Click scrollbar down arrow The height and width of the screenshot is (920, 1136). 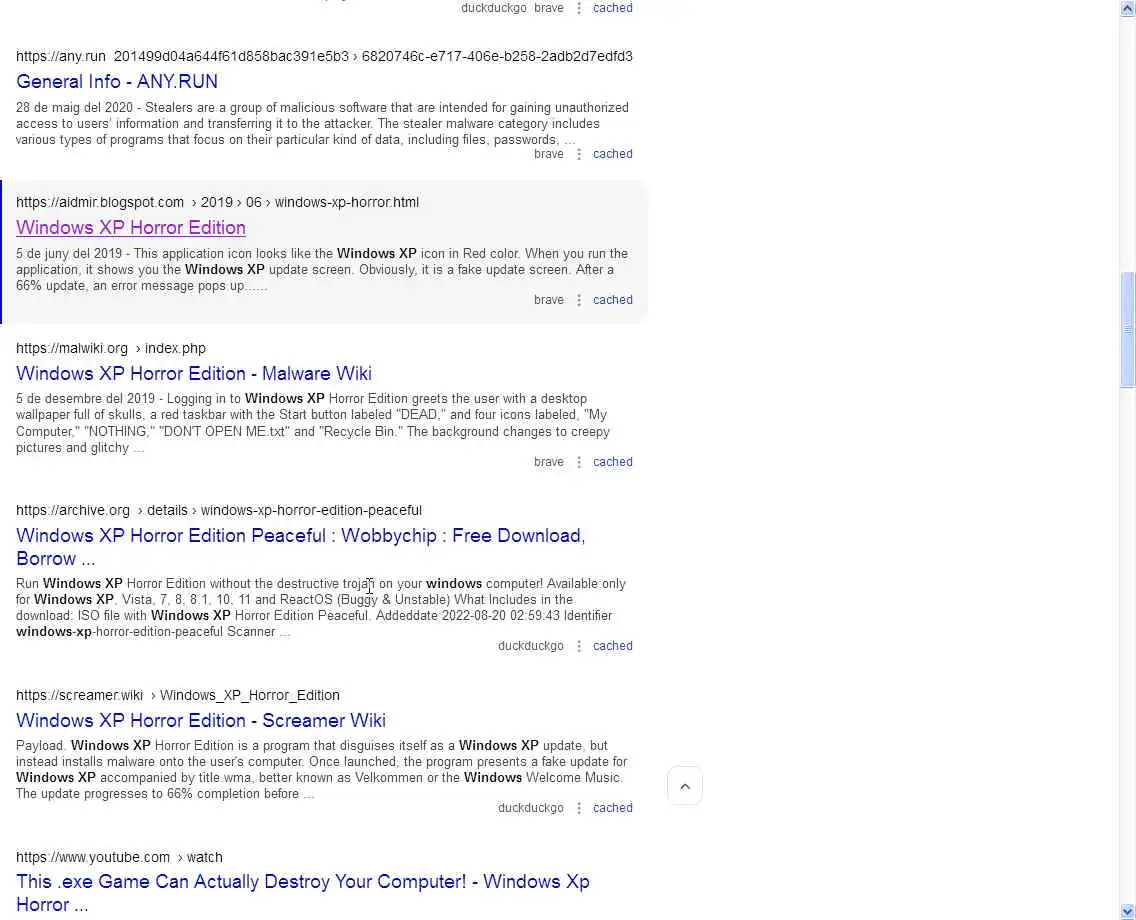tap(1127, 911)
